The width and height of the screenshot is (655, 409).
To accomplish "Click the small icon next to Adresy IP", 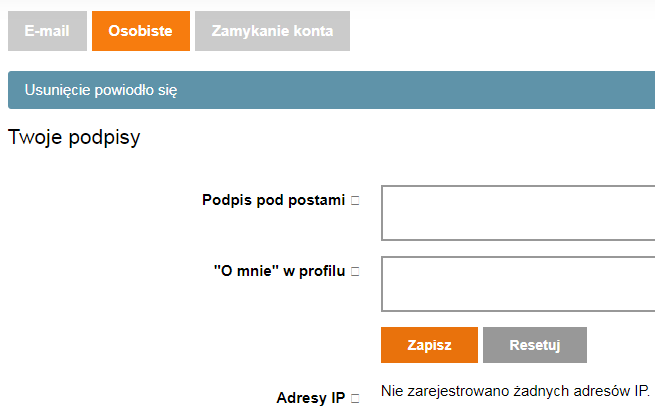I will tap(355, 399).
